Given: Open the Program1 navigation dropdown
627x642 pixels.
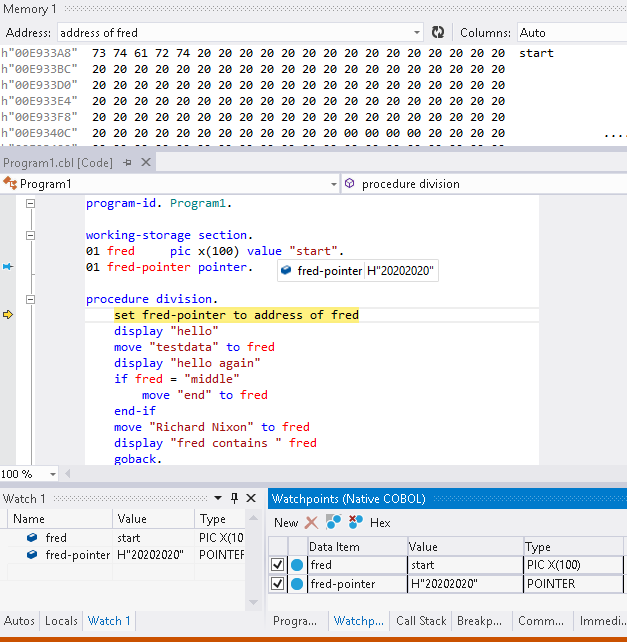Looking at the screenshot, I should (333, 184).
